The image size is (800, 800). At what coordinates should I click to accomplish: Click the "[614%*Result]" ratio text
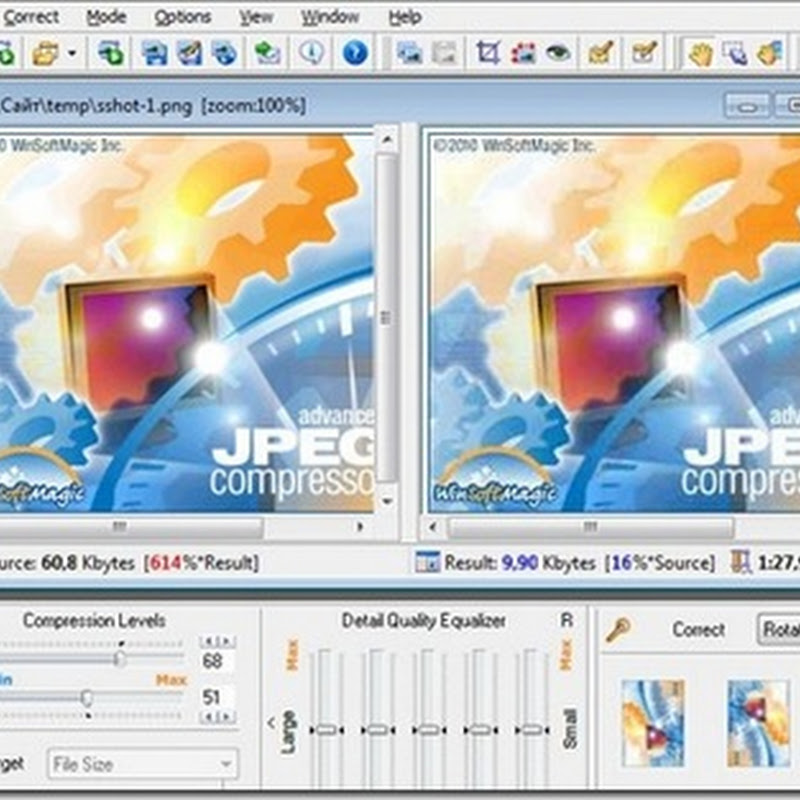pos(201,563)
